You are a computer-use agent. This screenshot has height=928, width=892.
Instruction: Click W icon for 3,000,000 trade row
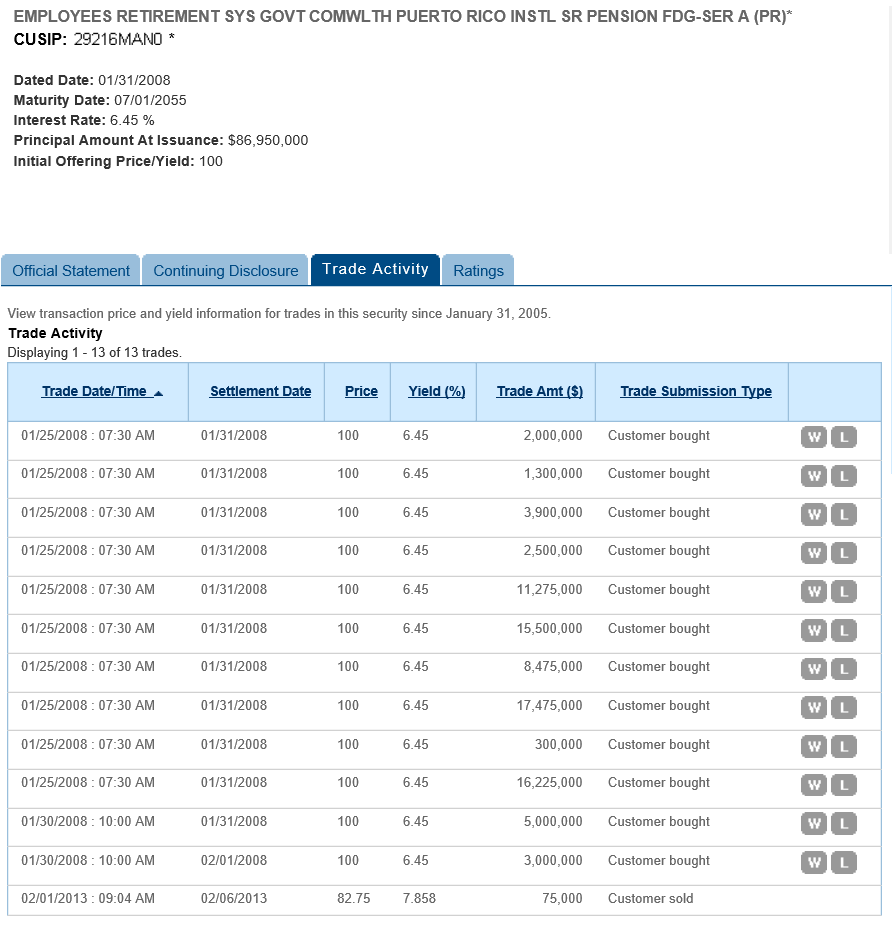[x=814, y=862]
